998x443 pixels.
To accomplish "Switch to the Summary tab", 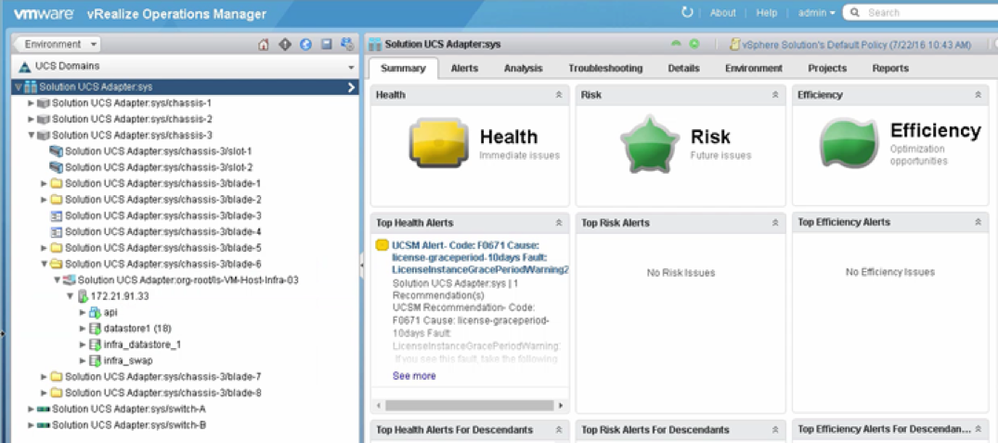I will (x=403, y=68).
